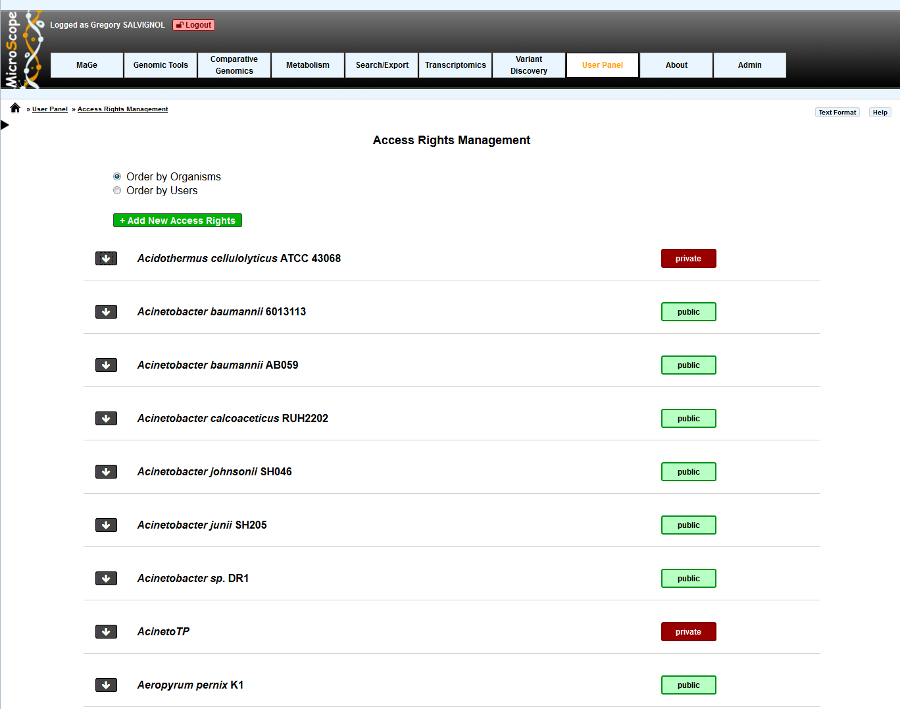This screenshot has width=900, height=709.
Task: Expand Acidothermus cellulolyticus ATCC 43068 row arrow
Action: pyautogui.click(x=106, y=258)
